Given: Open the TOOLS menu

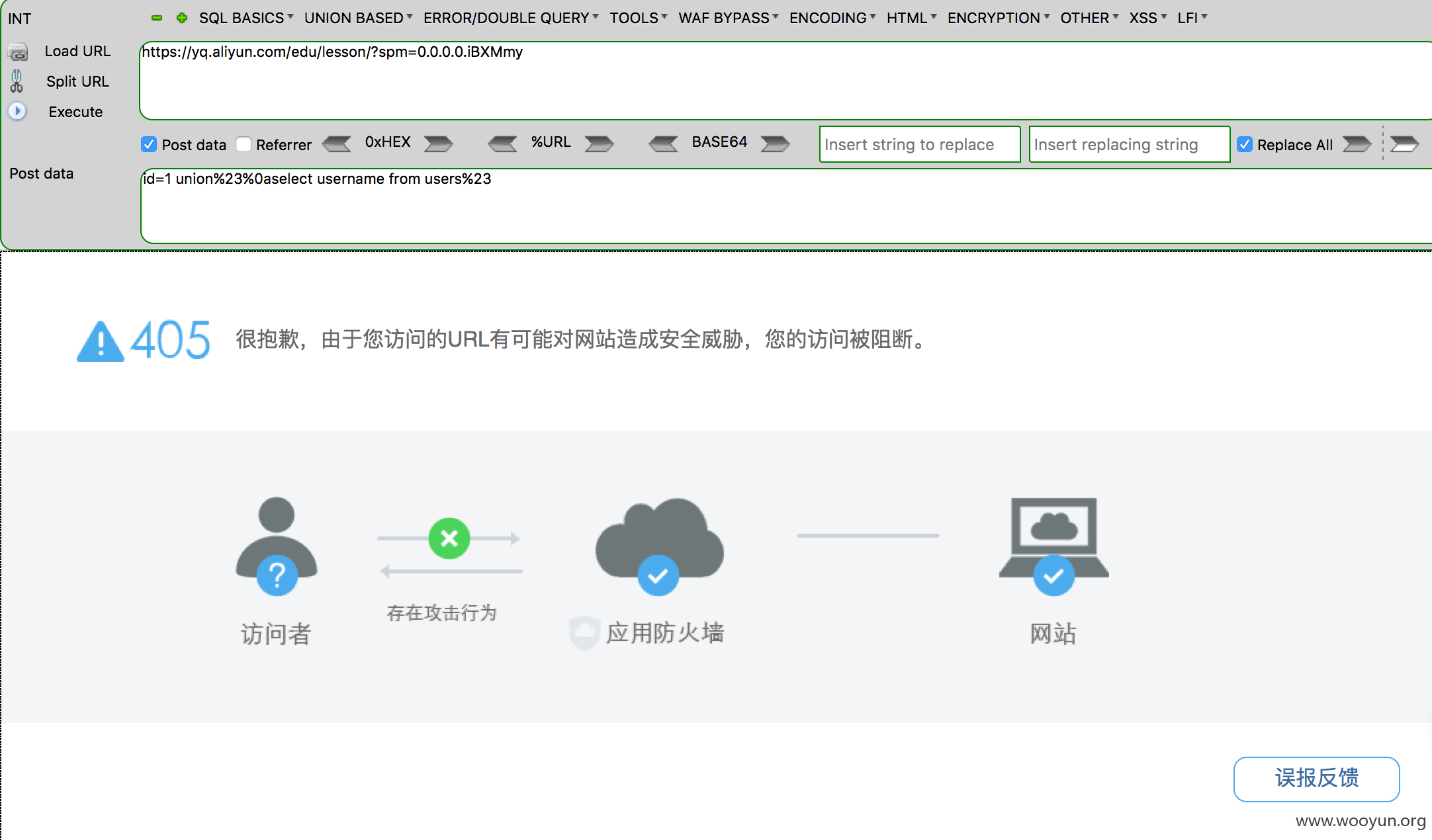Looking at the screenshot, I should (638, 18).
